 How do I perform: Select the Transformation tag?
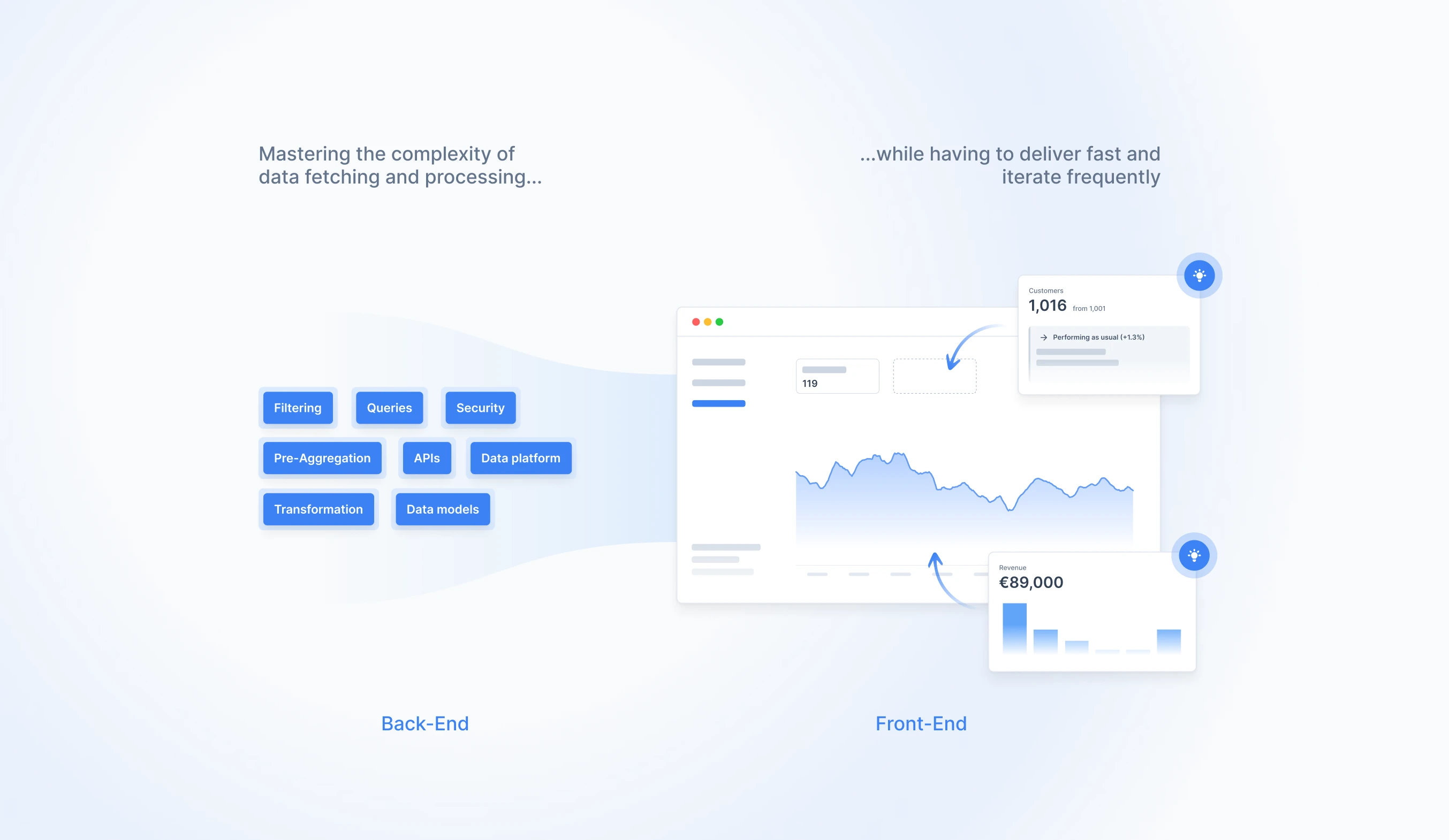click(318, 509)
